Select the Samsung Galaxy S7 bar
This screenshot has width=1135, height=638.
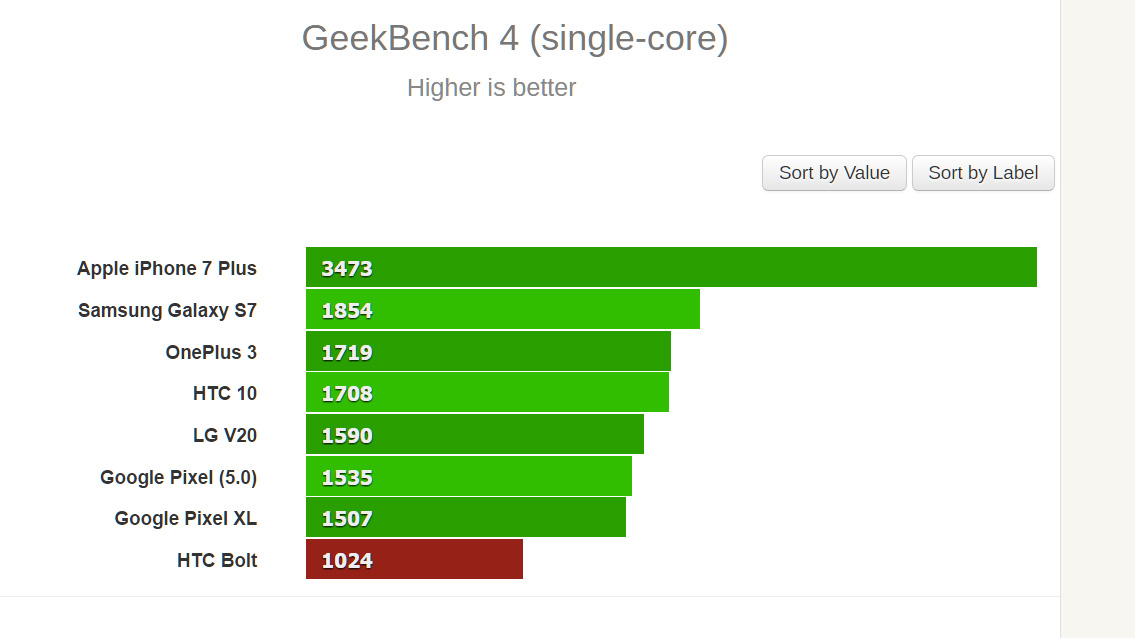tap(502, 310)
